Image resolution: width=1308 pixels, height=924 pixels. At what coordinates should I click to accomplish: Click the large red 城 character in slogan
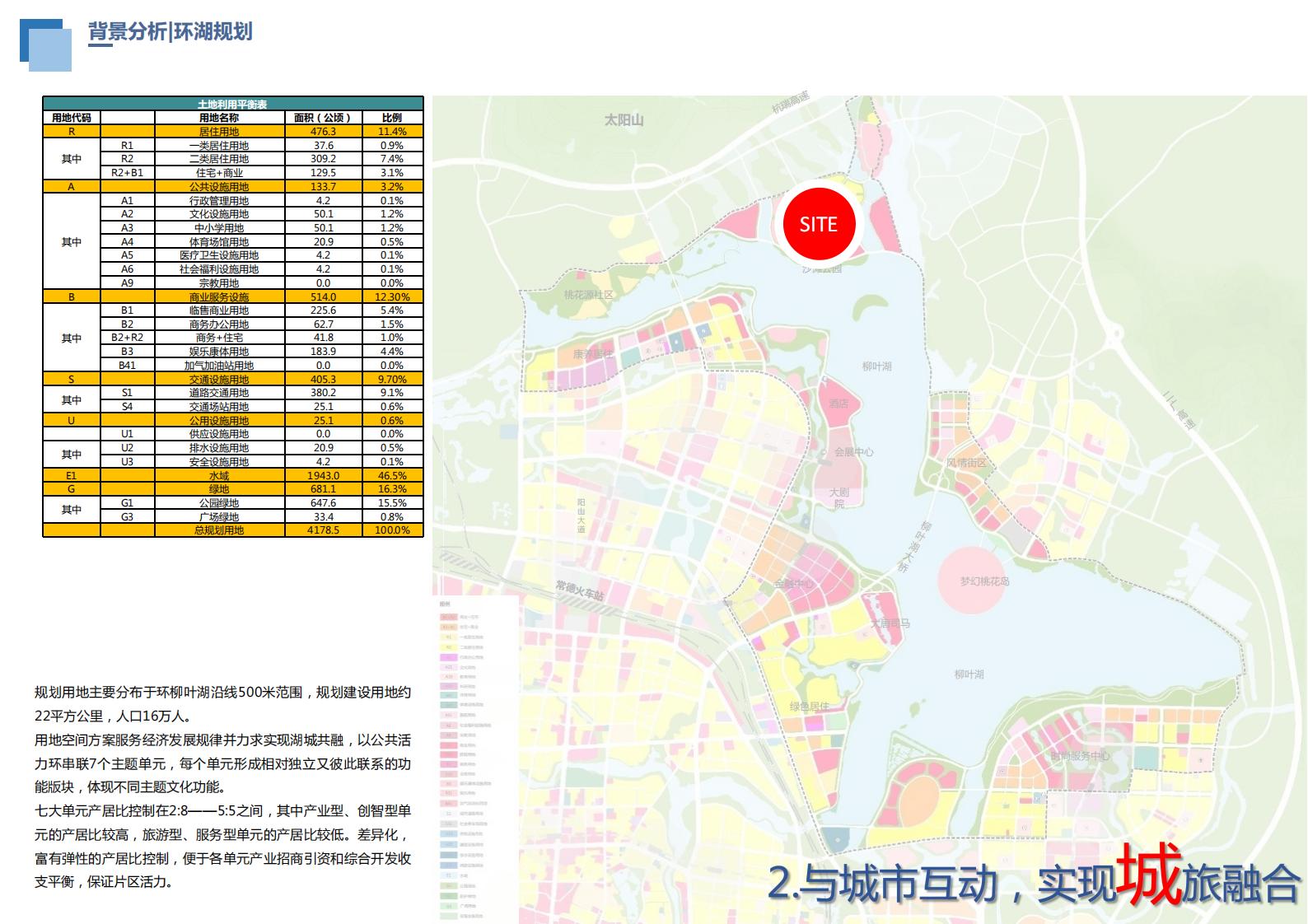click(x=1149, y=875)
